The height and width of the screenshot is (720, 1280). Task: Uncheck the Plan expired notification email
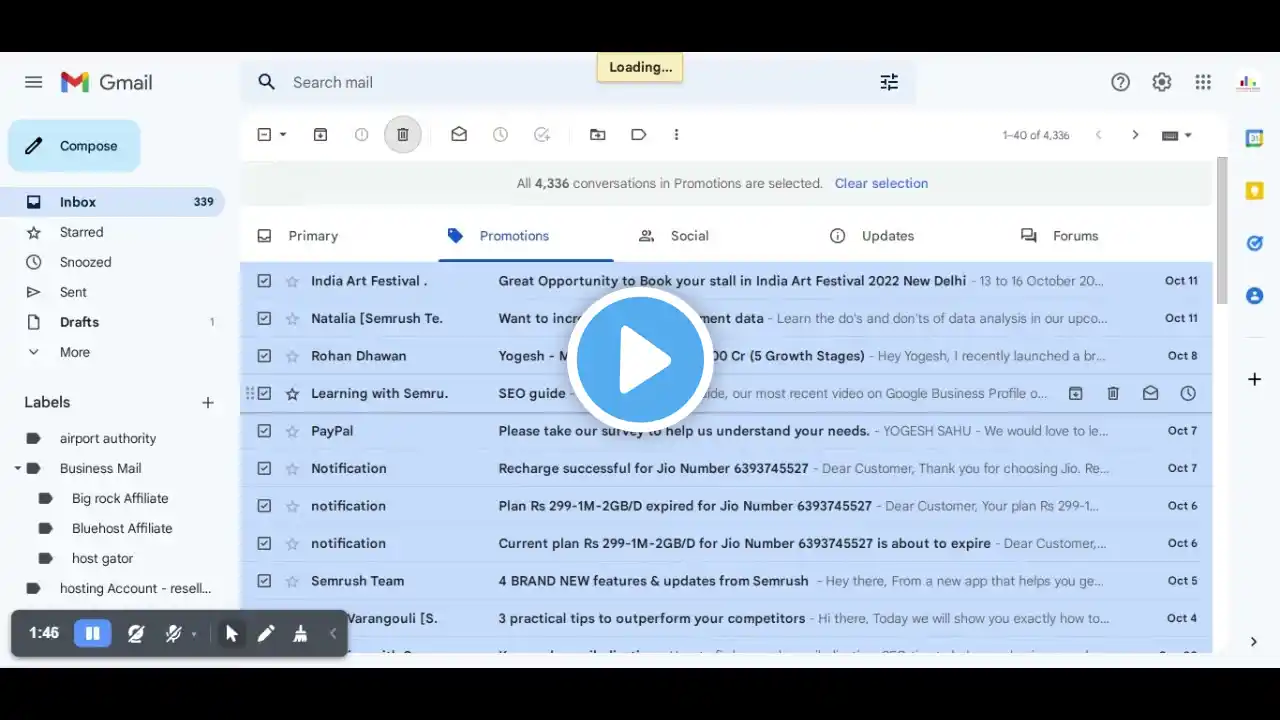click(264, 506)
